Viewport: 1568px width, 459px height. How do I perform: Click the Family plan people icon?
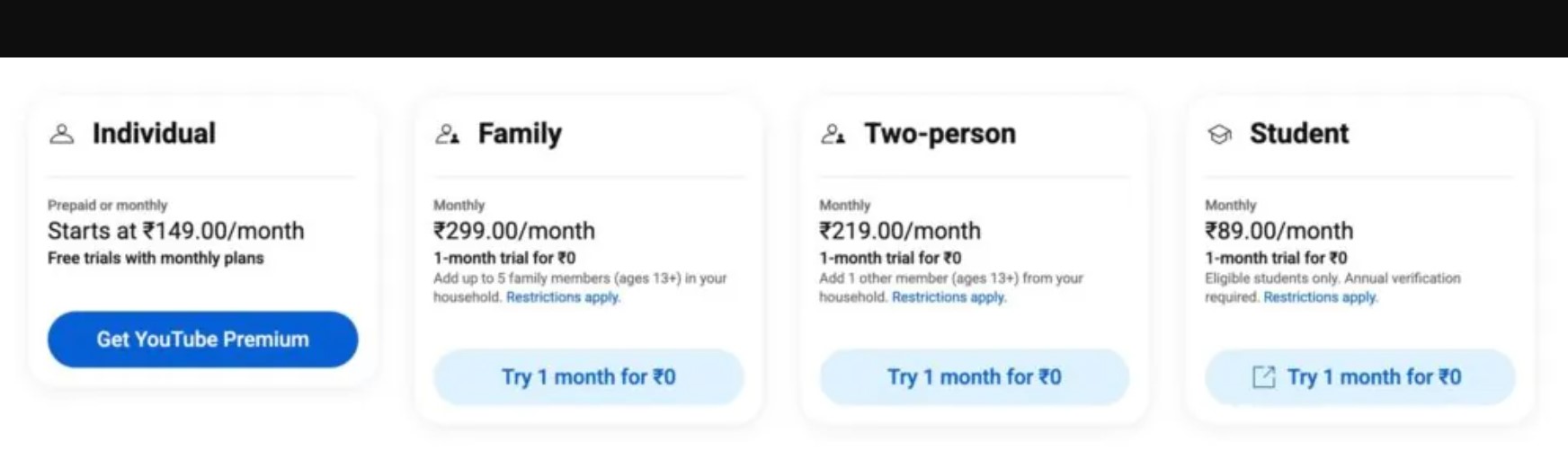click(x=447, y=135)
